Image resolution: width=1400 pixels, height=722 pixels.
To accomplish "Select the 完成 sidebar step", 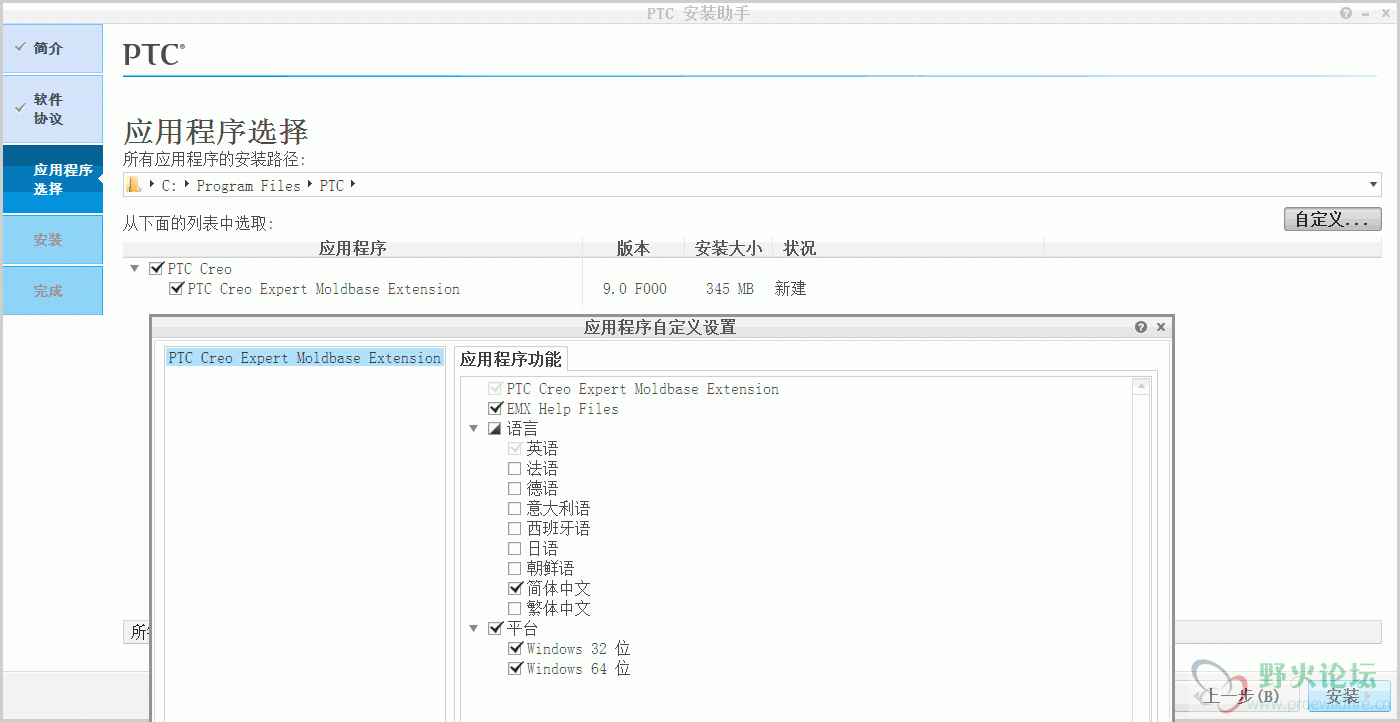I will 52,291.
